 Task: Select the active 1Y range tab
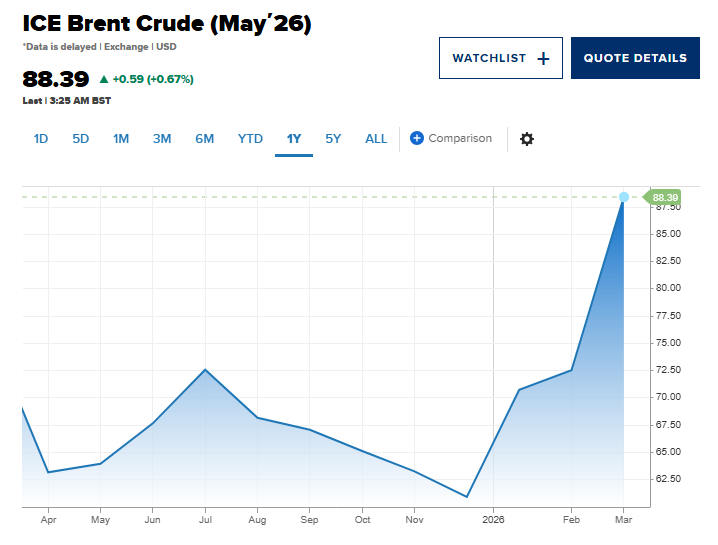(x=294, y=139)
